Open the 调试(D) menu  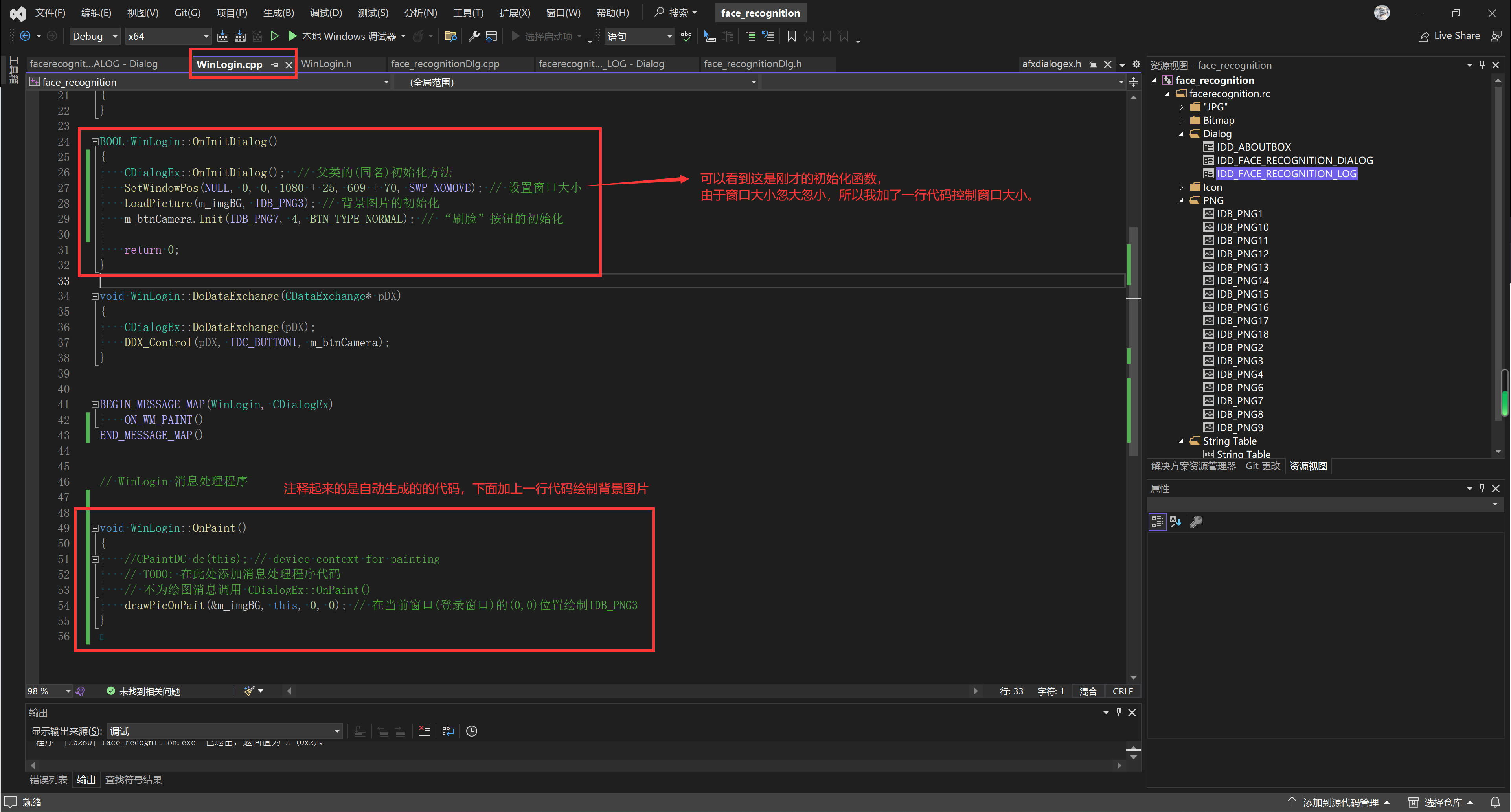(325, 13)
